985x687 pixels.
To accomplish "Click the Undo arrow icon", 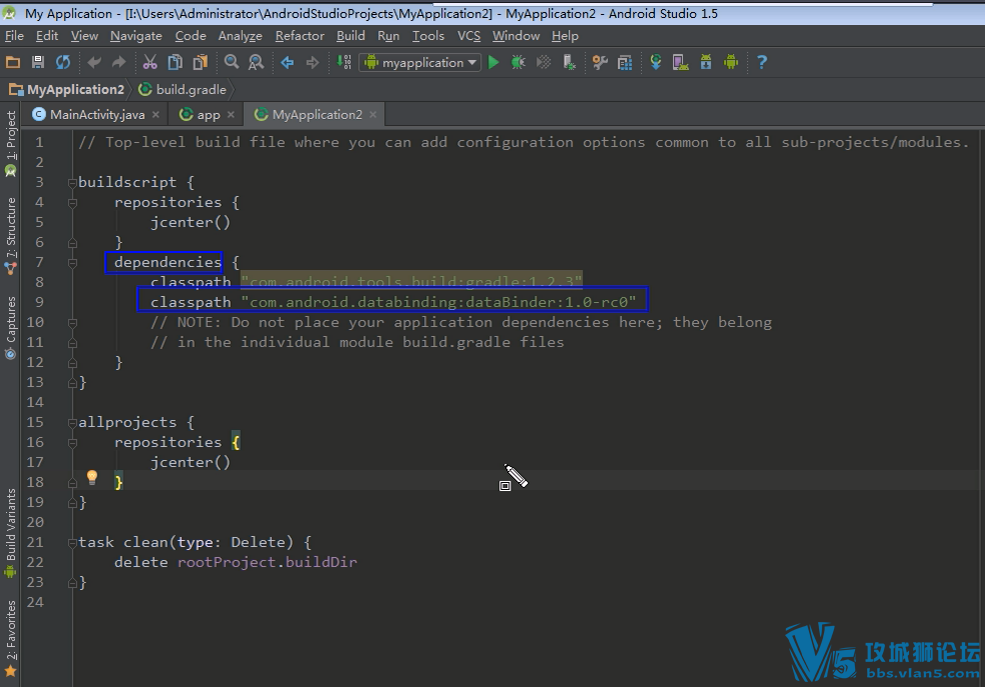I will click(94, 62).
